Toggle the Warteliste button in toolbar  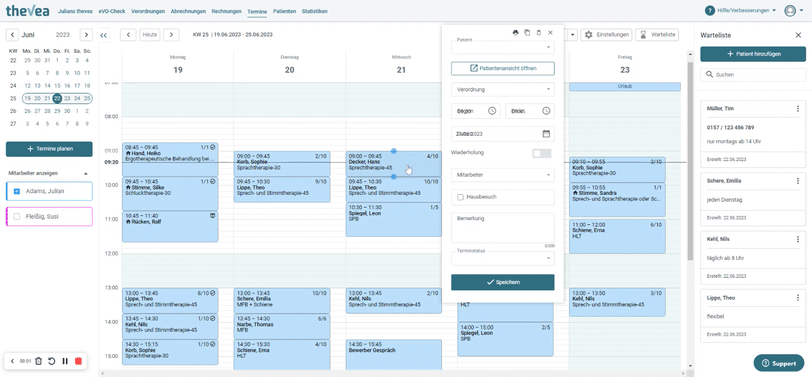(x=657, y=35)
